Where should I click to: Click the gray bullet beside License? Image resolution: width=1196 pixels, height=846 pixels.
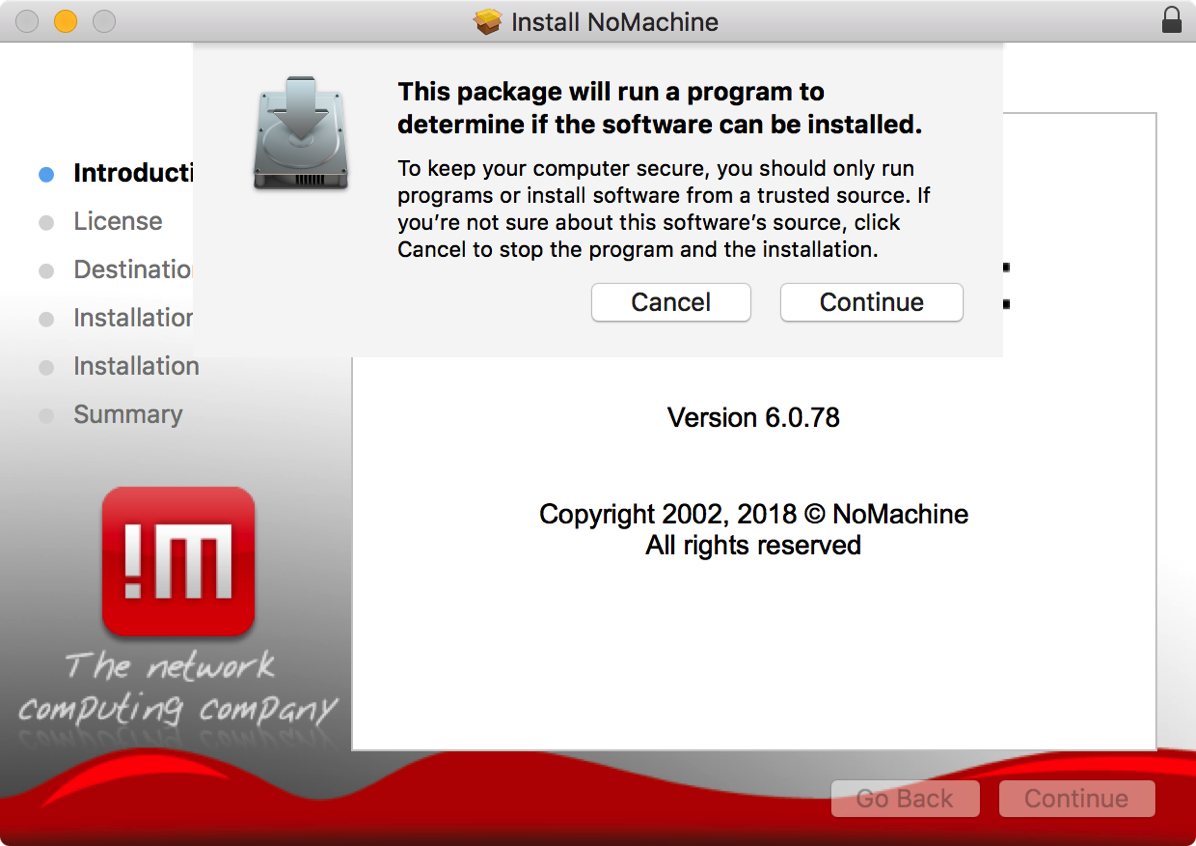pos(47,223)
